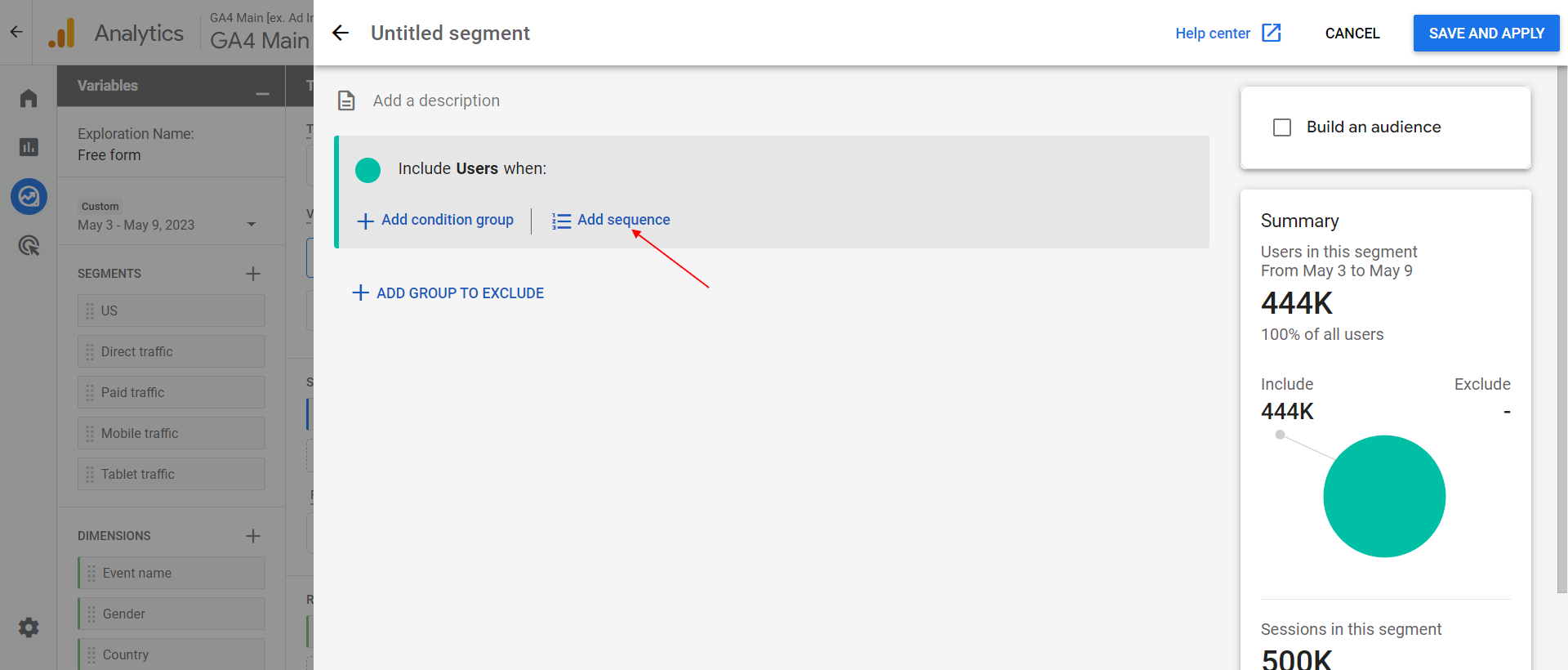1568x670 pixels.
Task: Select the Country dimension
Action: click(x=171, y=654)
